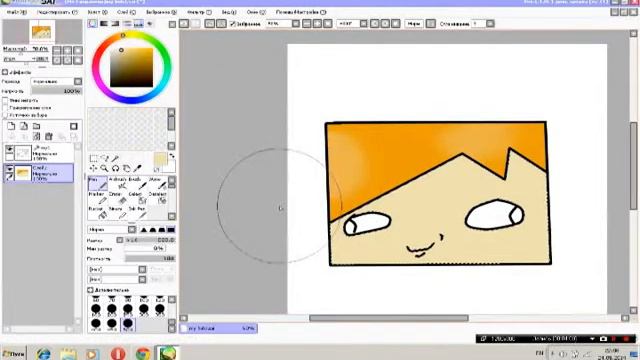Open the Окно menu
Screen dimensions: 640x360
tap(256, 12)
